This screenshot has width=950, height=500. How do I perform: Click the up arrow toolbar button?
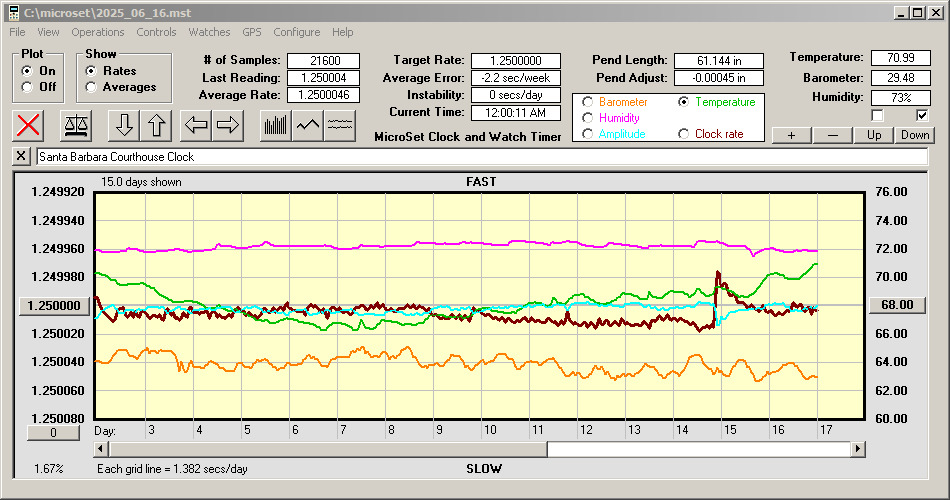coord(156,125)
